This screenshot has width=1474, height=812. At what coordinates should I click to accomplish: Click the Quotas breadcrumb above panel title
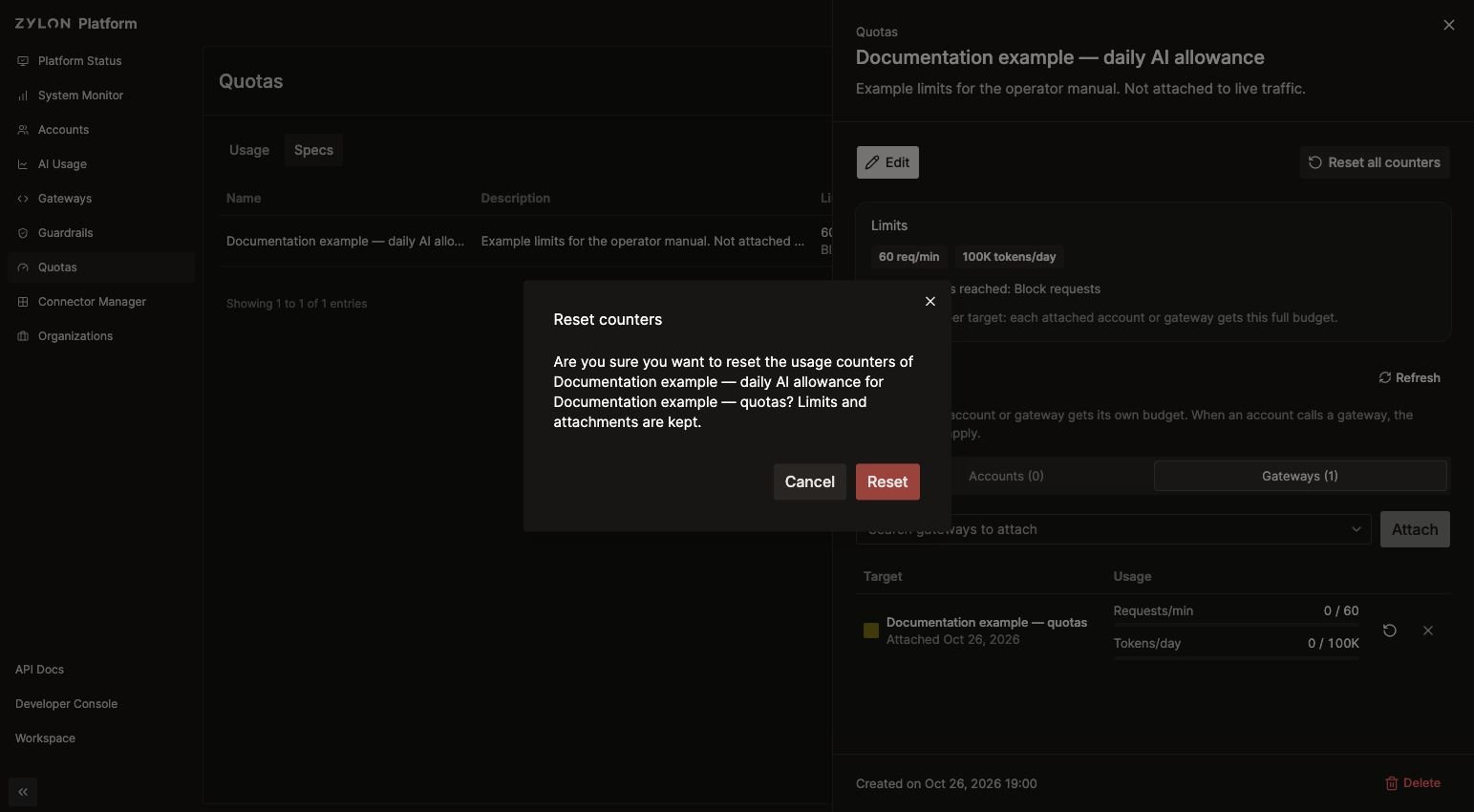click(x=876, y=32)
